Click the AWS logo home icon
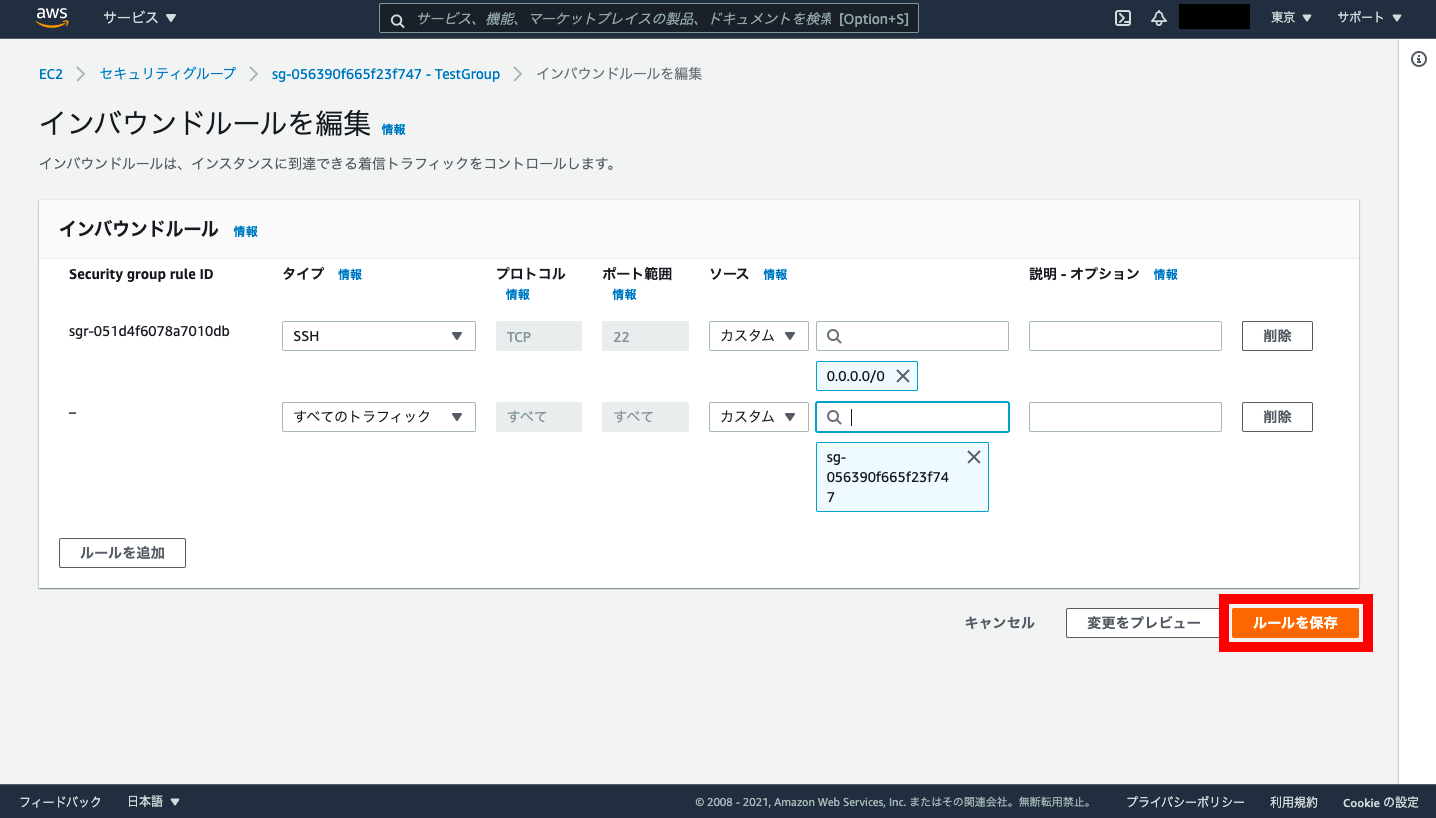The image size is (1436, 818). tap(51, 17)
